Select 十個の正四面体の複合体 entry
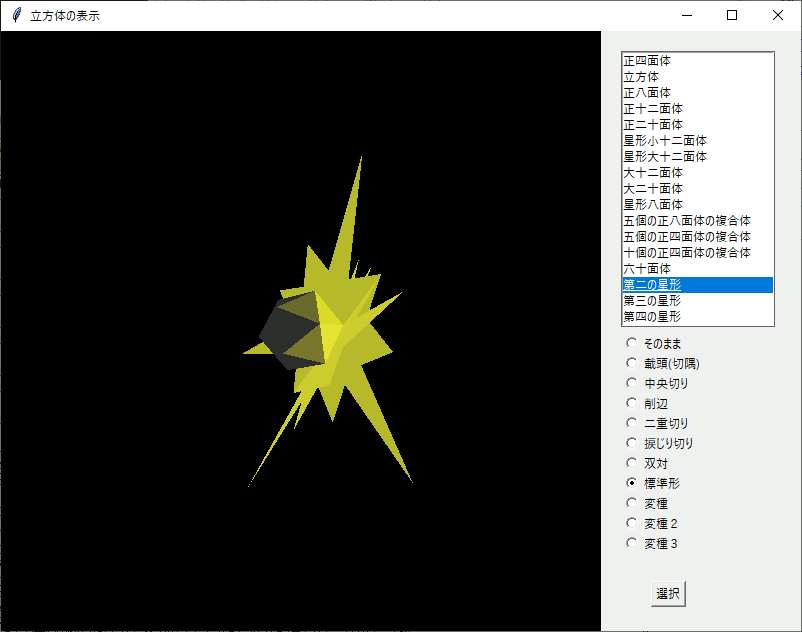The height and width of the screenshot is (632, 802). click(698, 253)
